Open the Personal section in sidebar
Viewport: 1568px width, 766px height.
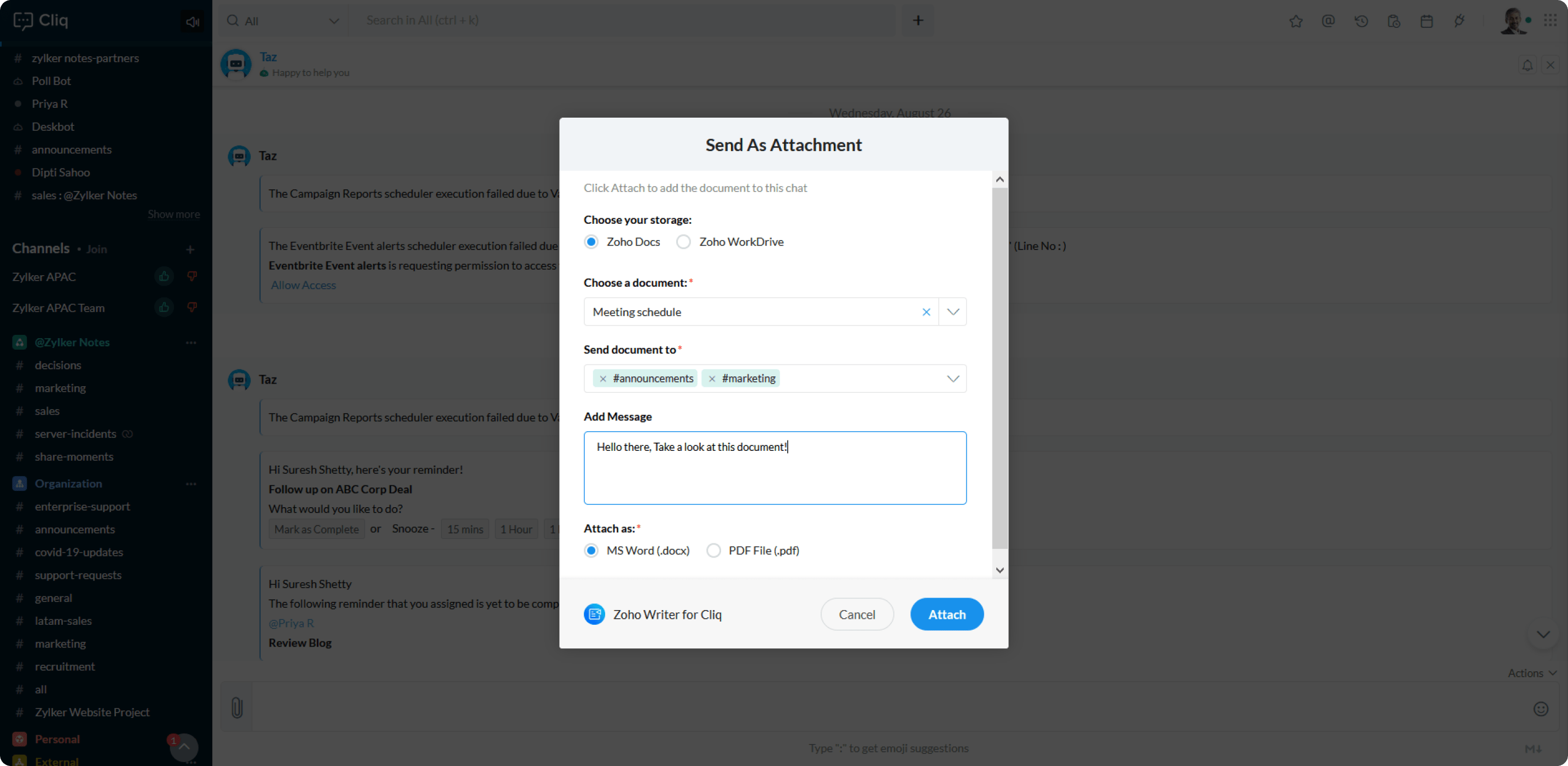point(57,739)
